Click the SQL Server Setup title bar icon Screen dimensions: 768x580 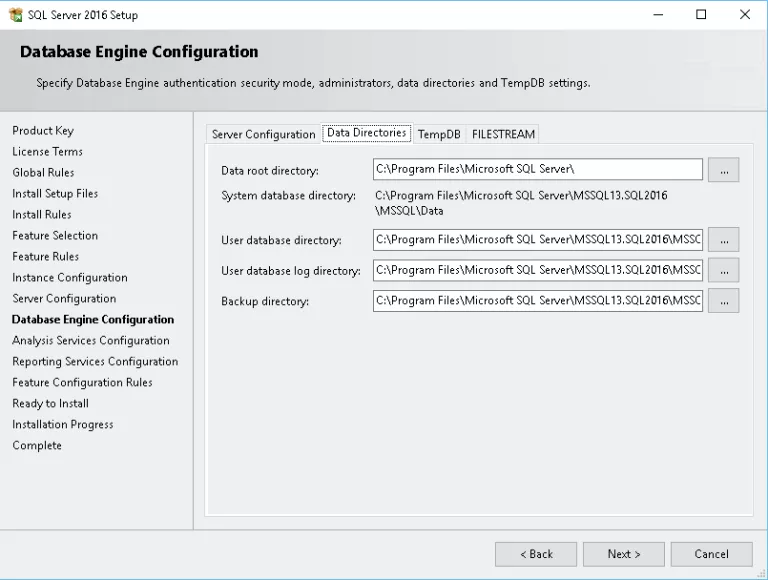click(x=16, y=15)
